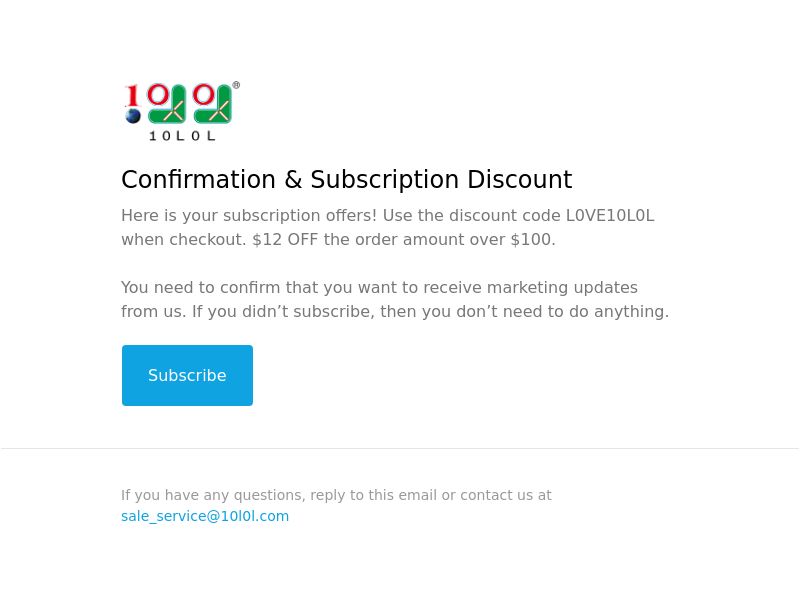Click the first red O ring in logo
Image resolution: width=800 pixels, height=600 pixels.
click(158, 94)
